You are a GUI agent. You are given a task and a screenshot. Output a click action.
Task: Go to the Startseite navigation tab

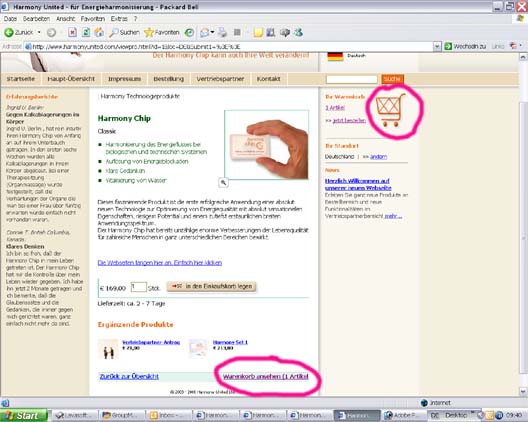pyautogui.click(x=21, y=79)
